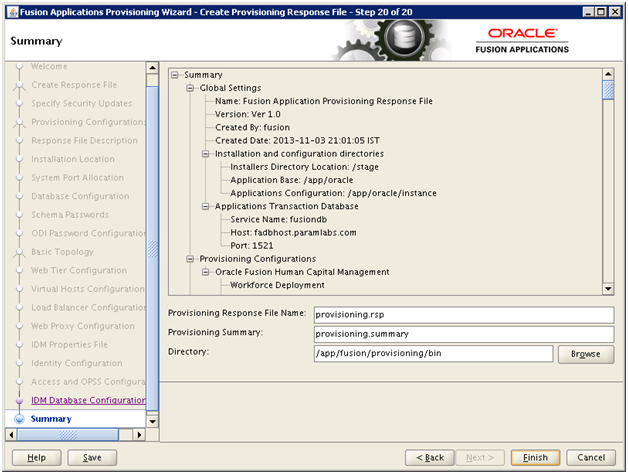Select the Welcome step
This screenshot has height=474, width=628.
(49, 67)
